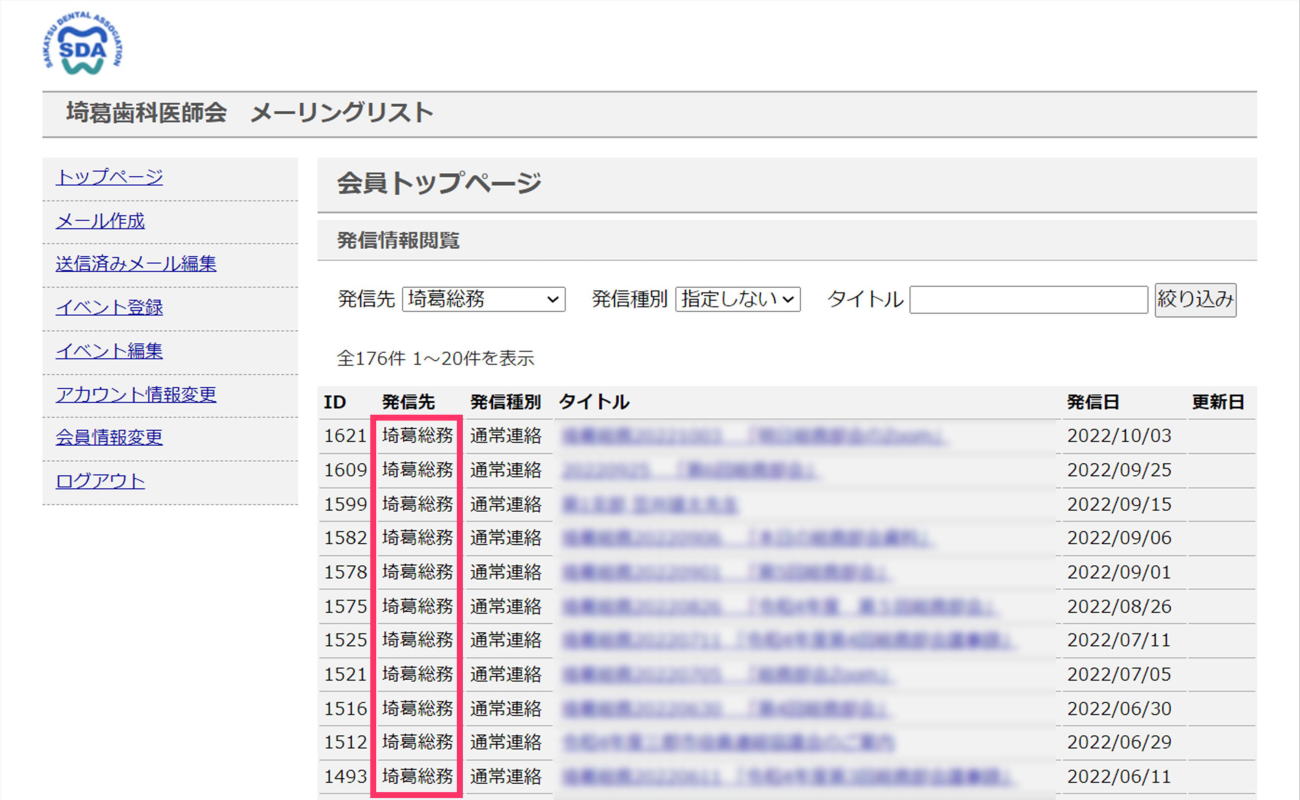
Task: Click the SDA logo icon
Action: click(83, 43)
